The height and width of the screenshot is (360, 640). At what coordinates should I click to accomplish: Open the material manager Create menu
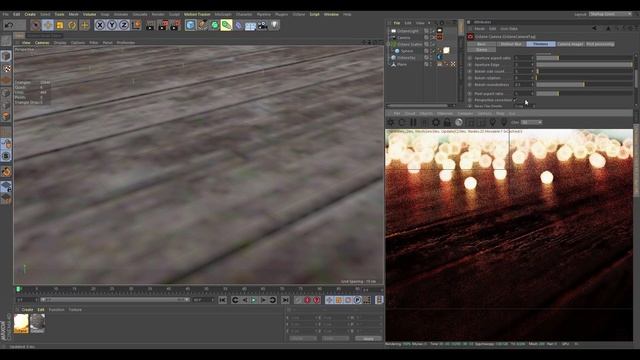[x=27, y=310]
